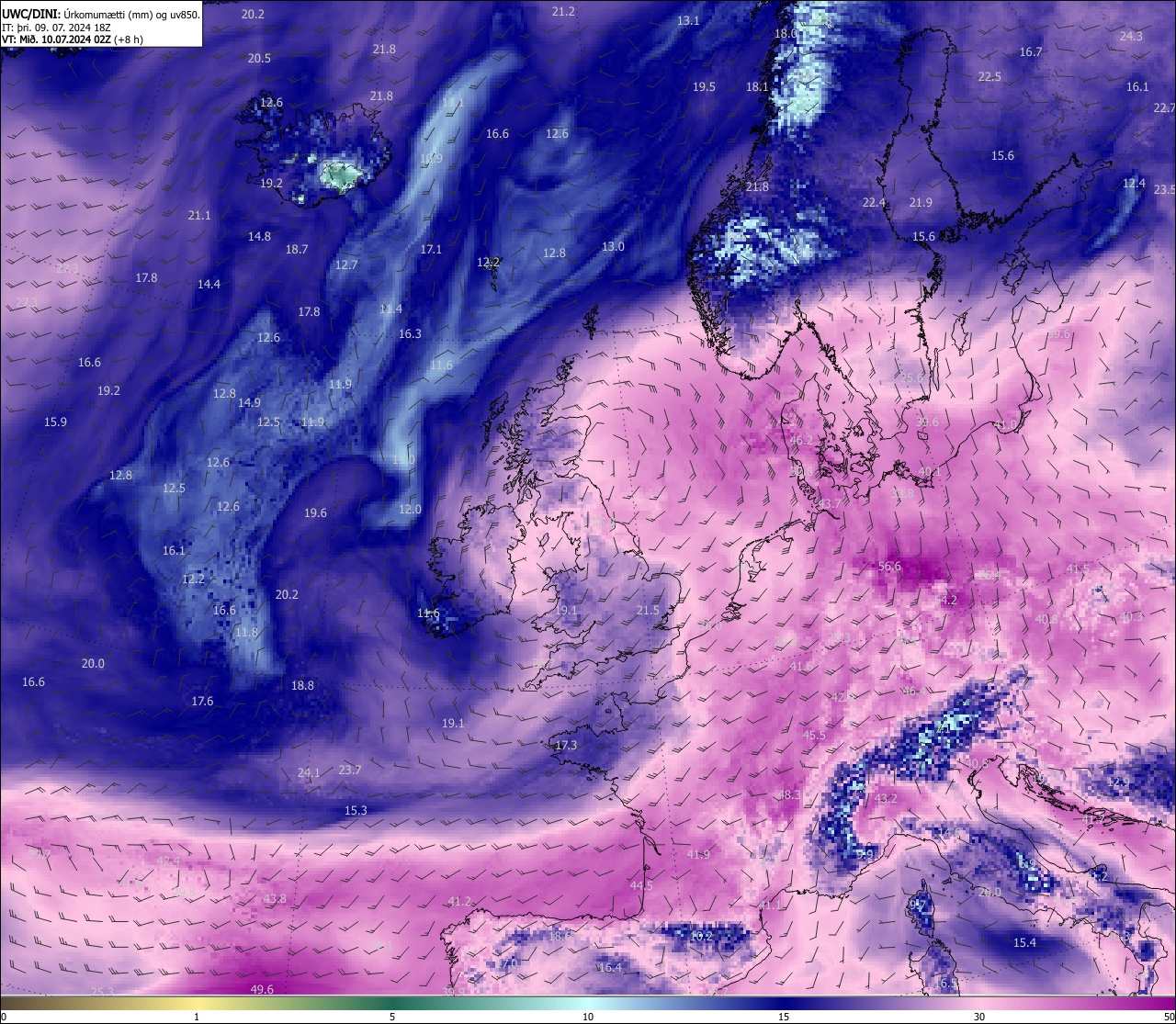
Task: Click the map value 20.5
Action: pyautogui.click(x=259, y=58)
